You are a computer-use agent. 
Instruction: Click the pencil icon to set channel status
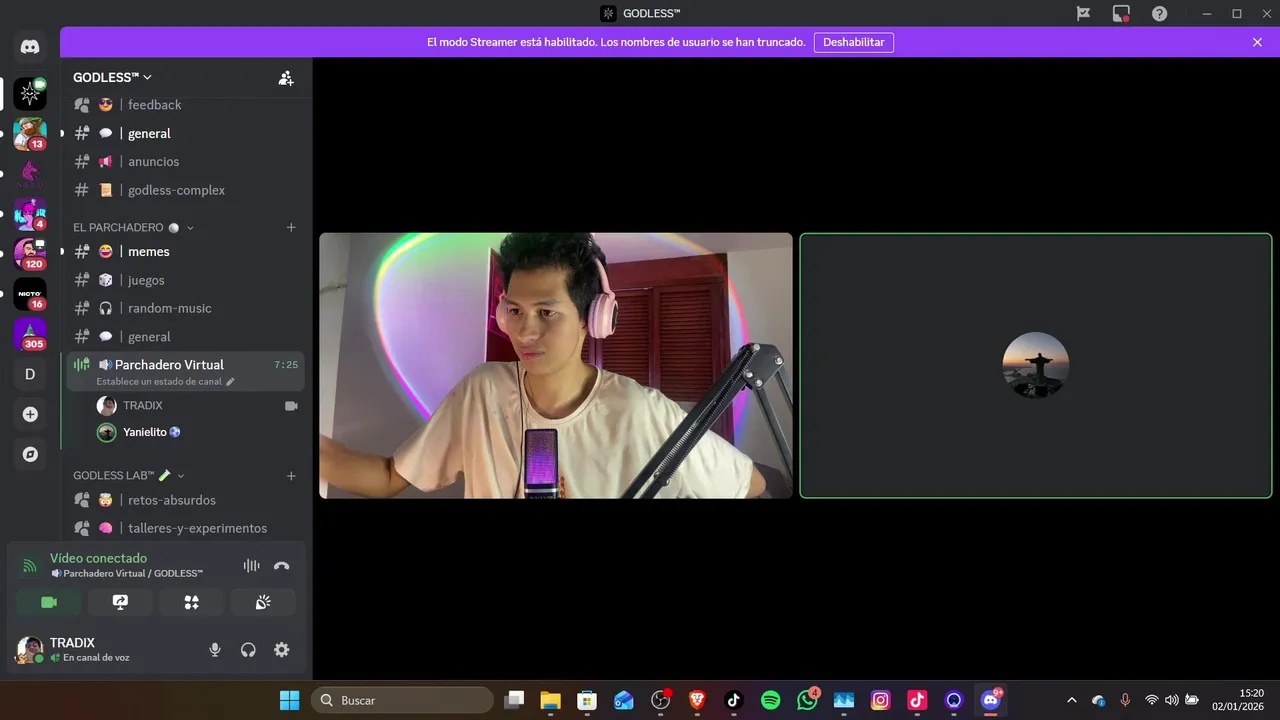tap(230, 381)
